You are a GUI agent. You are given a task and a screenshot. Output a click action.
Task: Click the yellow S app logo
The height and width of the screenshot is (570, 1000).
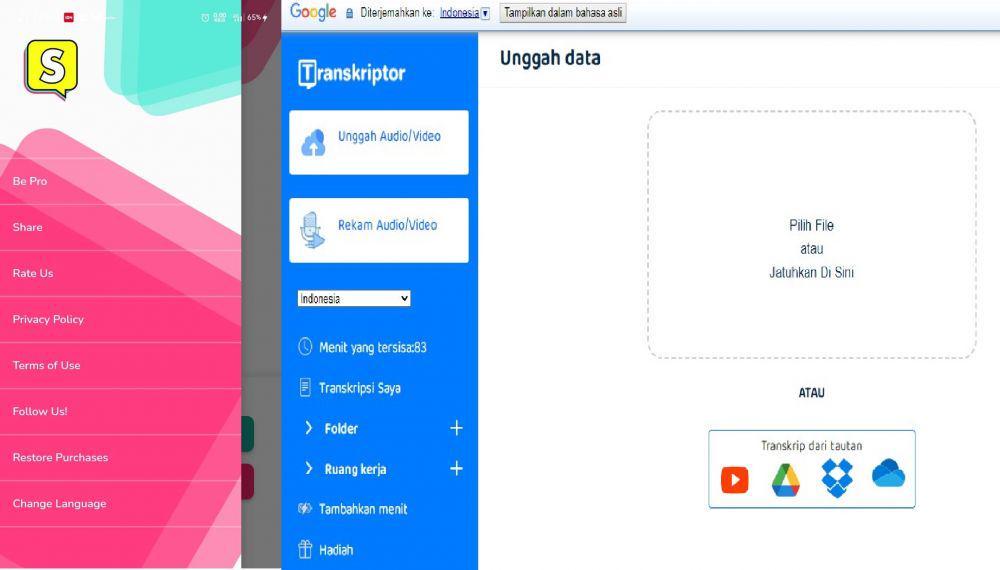click(x=52, y=69)
